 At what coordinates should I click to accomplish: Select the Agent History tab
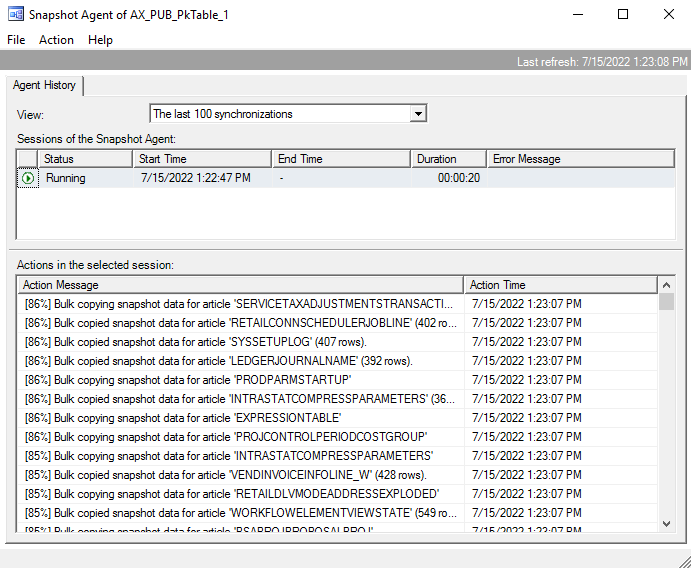tap(44, 85)
